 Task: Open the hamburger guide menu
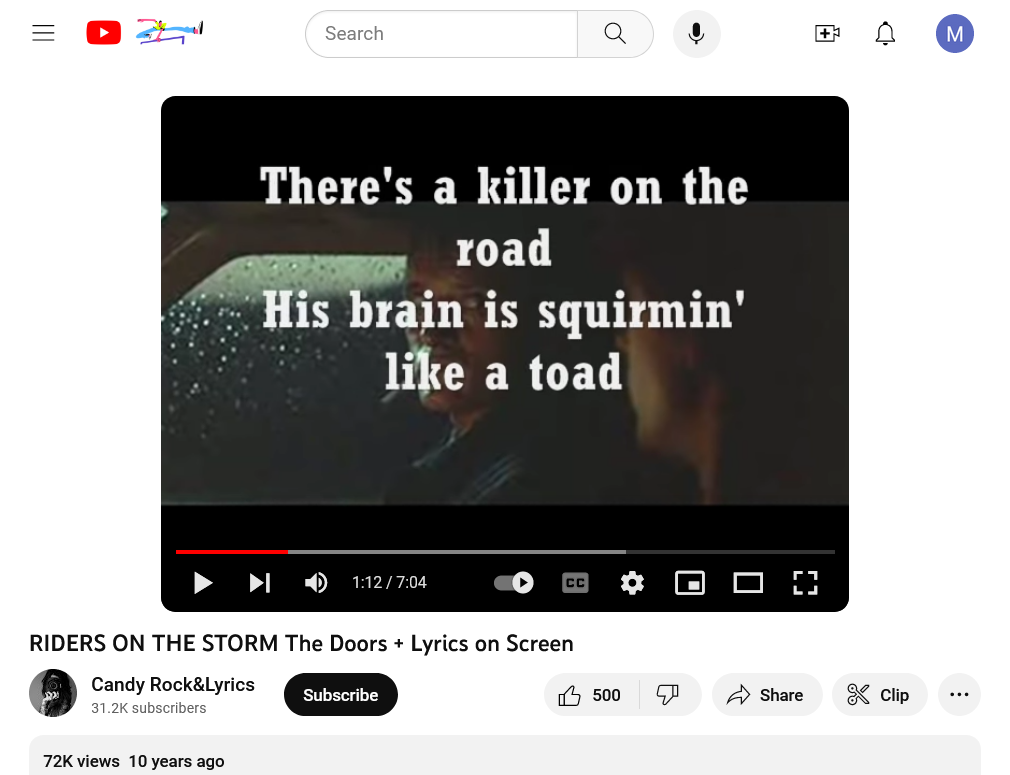point(43,33)
